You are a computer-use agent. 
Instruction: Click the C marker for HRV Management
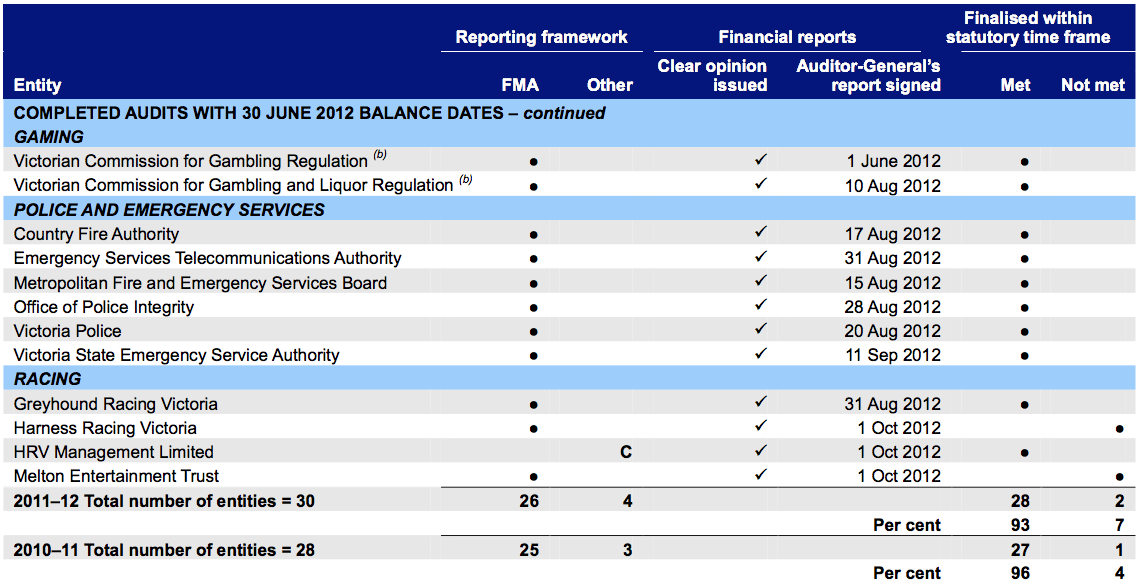(x=626, y=452)
